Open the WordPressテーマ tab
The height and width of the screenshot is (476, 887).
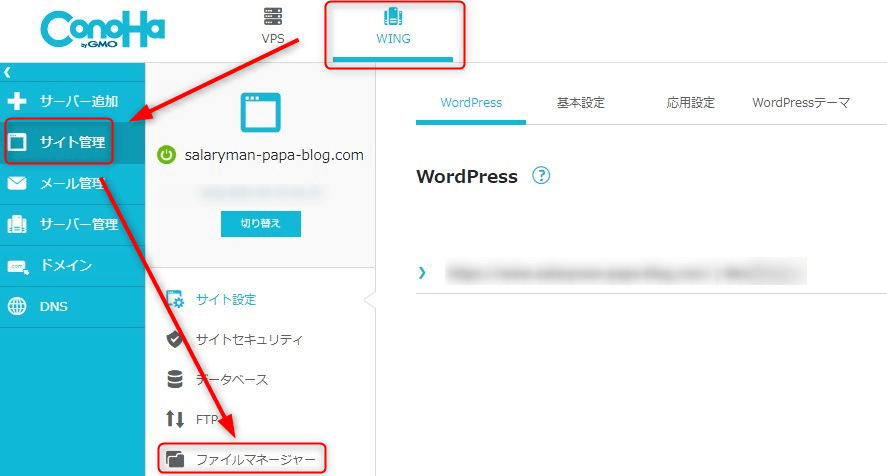coord(801,103)
